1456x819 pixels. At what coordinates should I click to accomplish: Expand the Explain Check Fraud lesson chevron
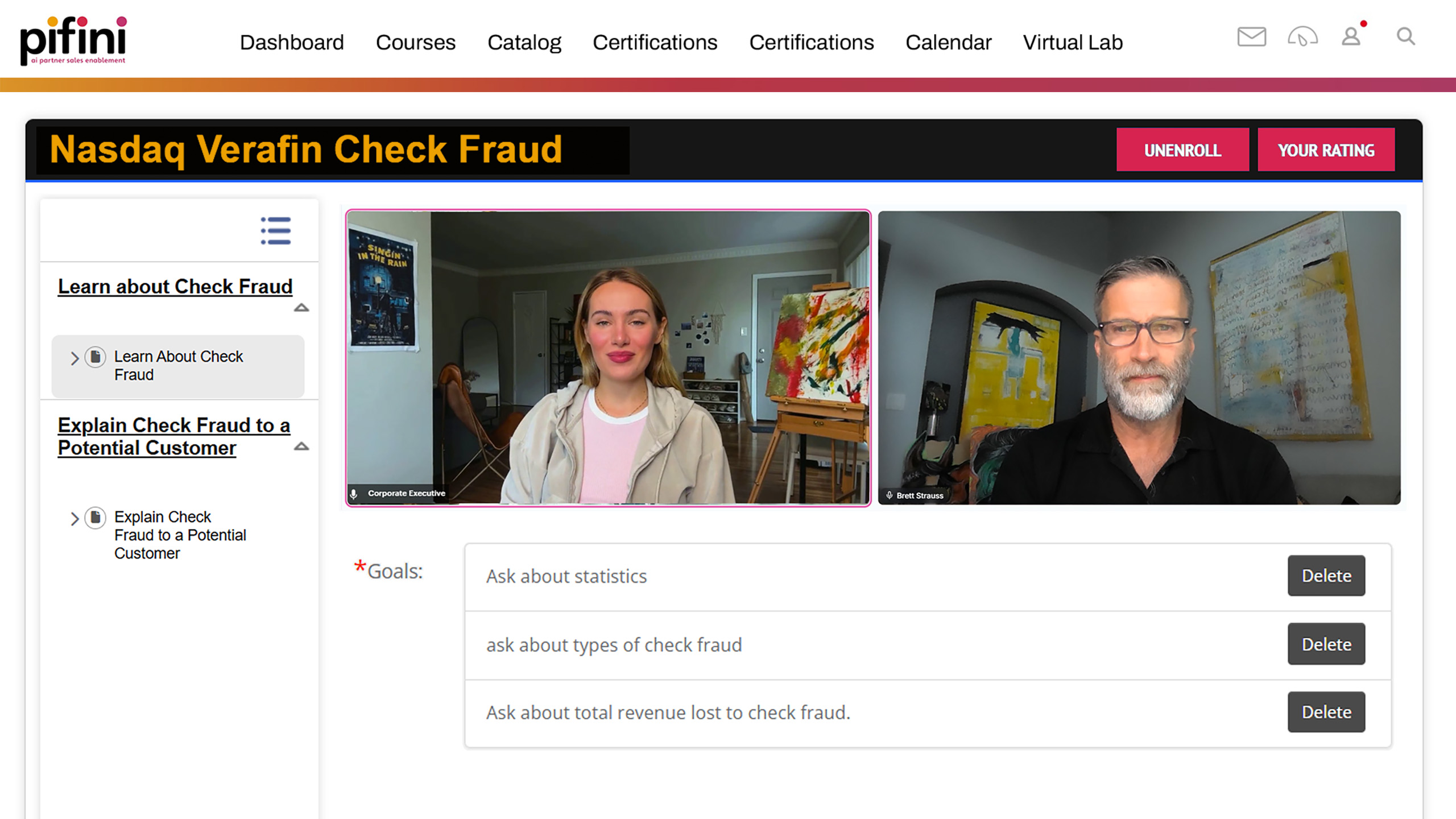(x=75, y=519)
